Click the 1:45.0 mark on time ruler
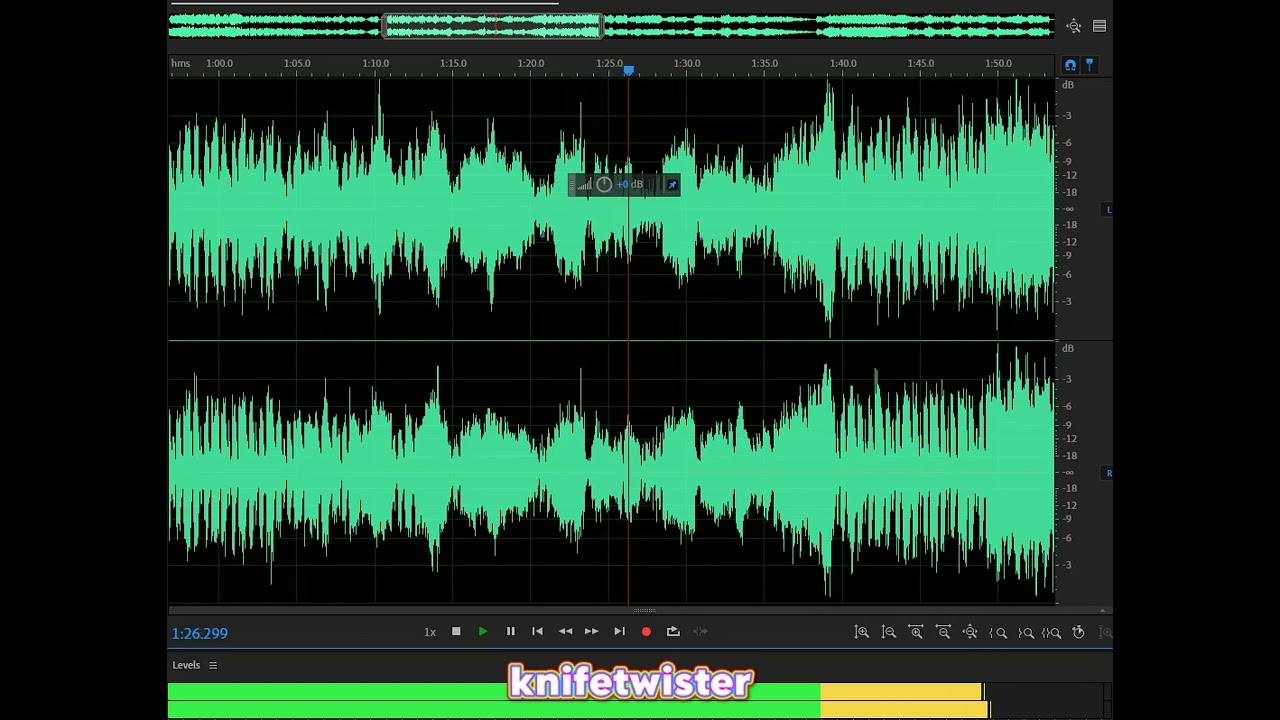This screenshot has height=720, width=1280. point(921,63)
